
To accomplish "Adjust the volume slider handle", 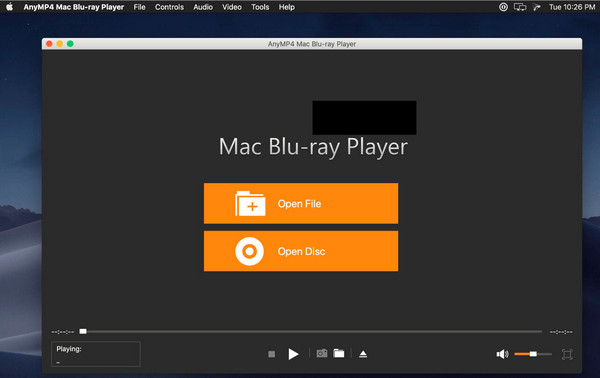I will 533,354.
